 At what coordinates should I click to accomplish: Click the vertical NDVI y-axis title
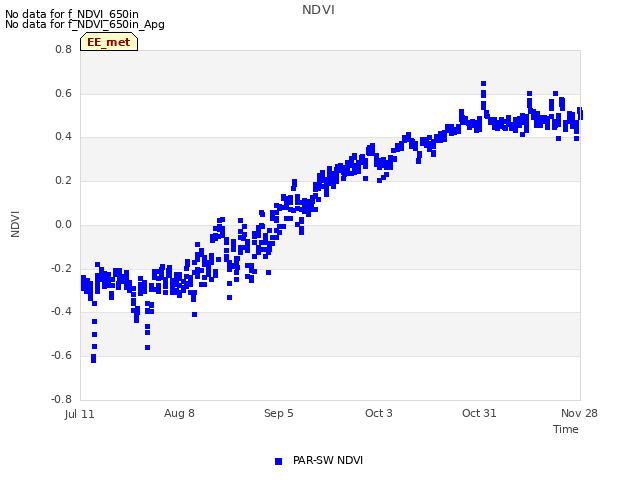(x=15, y=224)
